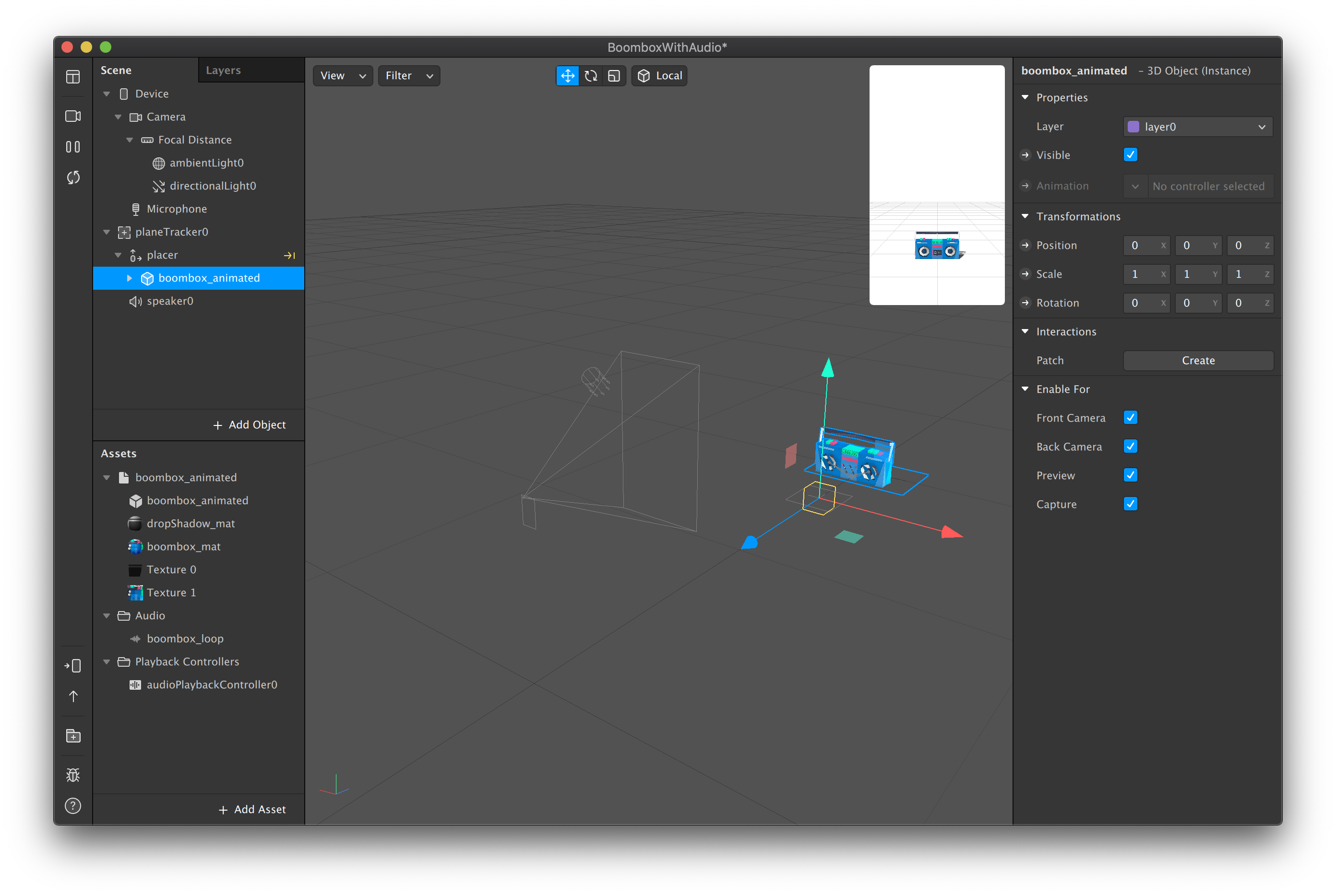This screenshot has width=1336, height=896.
Task: Expand the boombox_animated assets folder
Action: [x=106, y=477]
